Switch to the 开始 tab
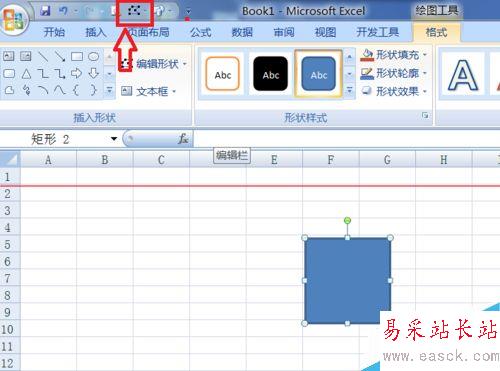This screenshot has width=500, height=371. click(54, 32)
